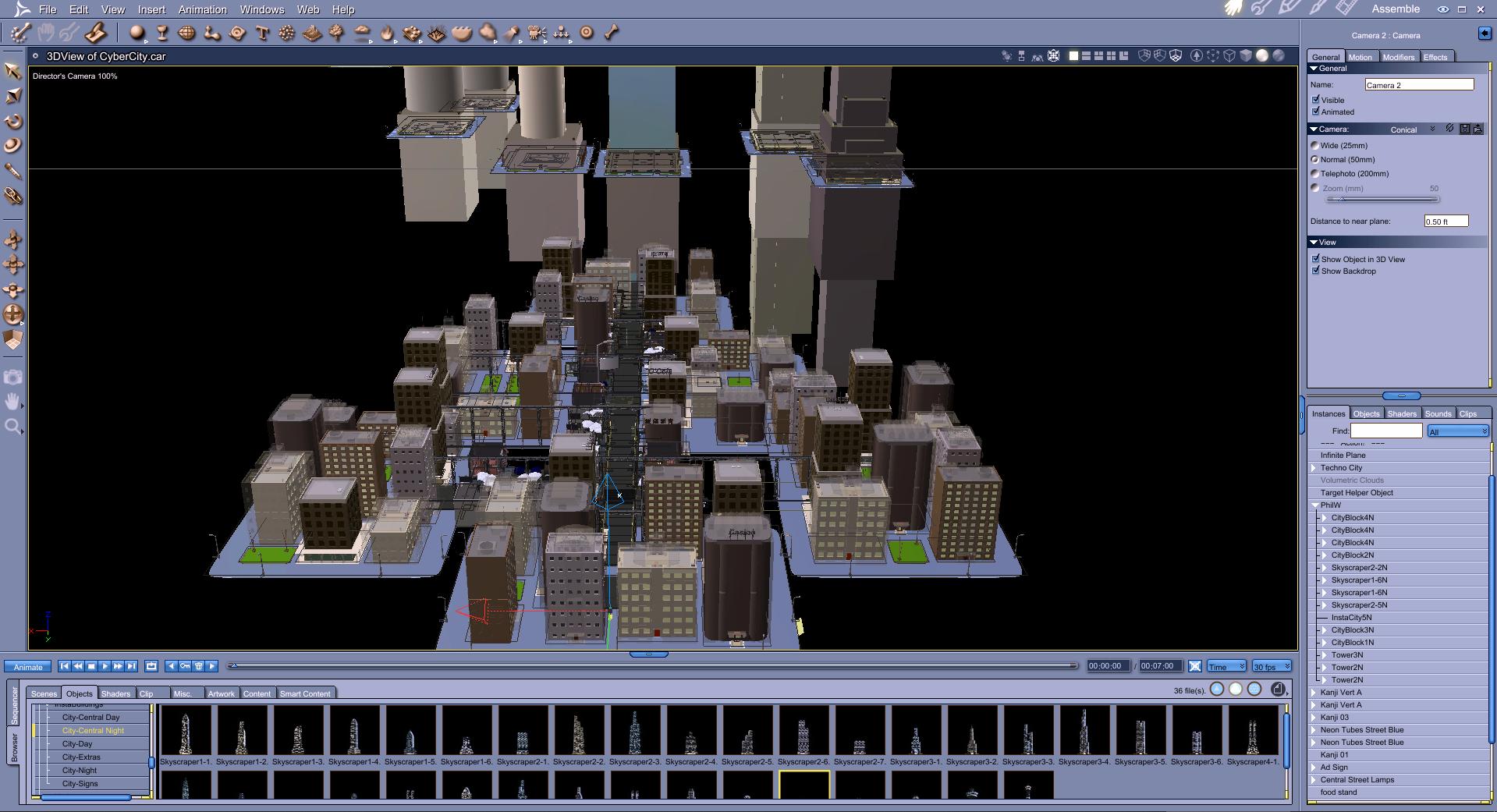Jump to the first frame
1497x812 pixels.
(65, 666)
